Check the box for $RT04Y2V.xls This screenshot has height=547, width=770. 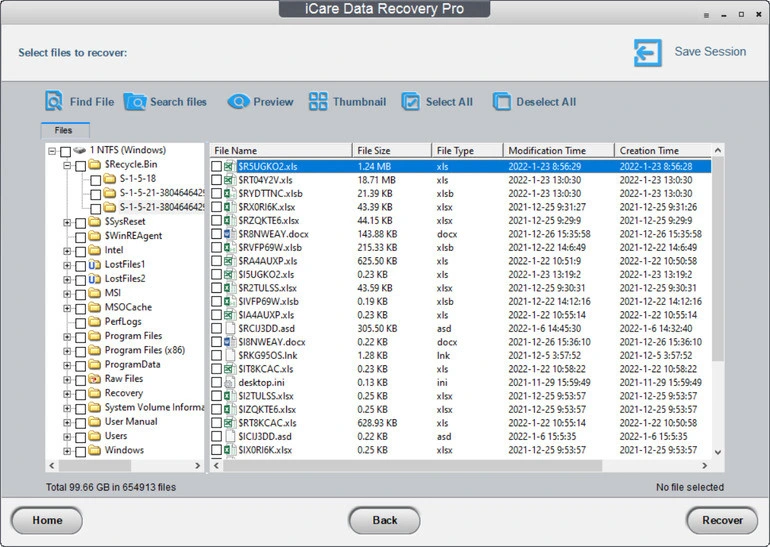[x=217, y=180]
